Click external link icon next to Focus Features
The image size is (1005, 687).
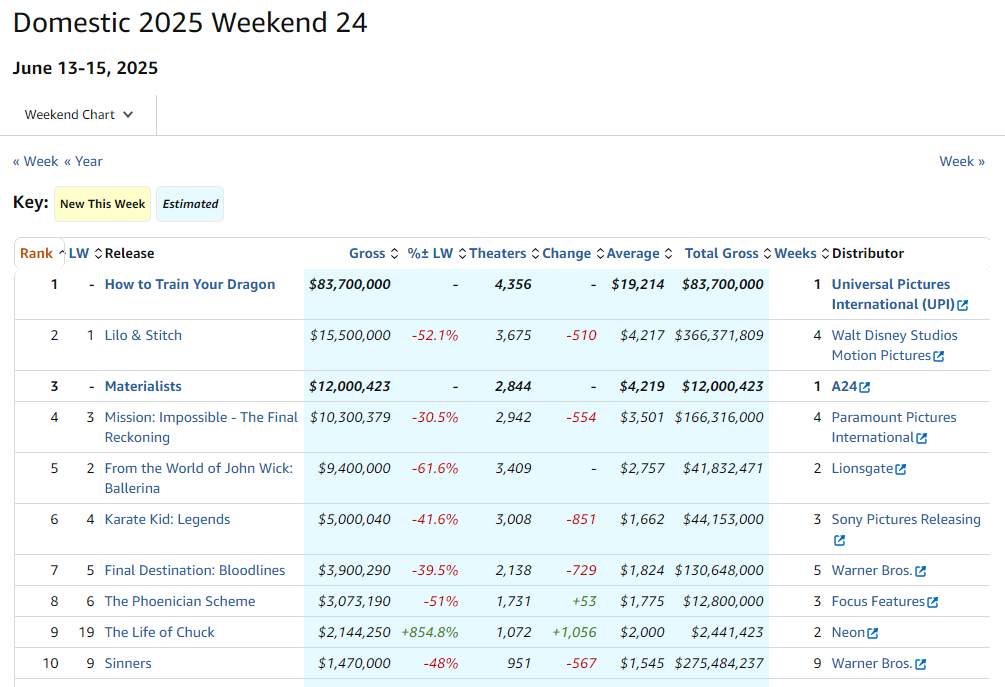(x=933, y=602)
